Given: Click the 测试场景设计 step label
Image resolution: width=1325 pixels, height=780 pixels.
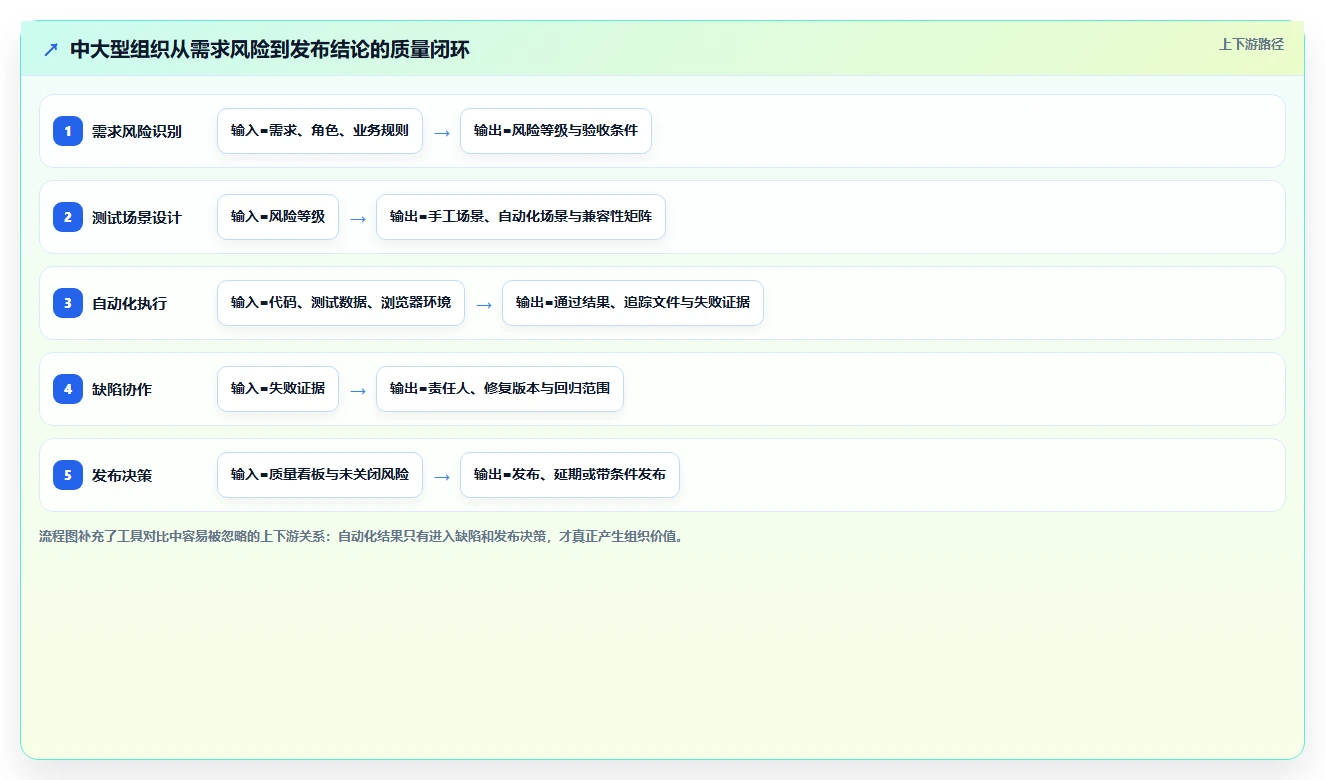Looking at the screenshot, I should [137, 217].
